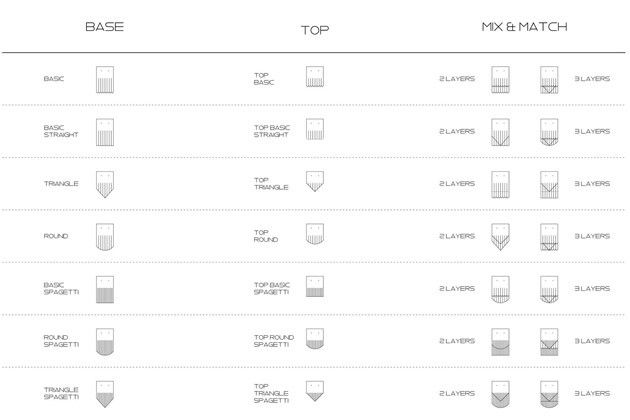Open the 3 layers thumbnail in Triangle row
This screenshot has height=420, width=630.
(x=549, y=184)
